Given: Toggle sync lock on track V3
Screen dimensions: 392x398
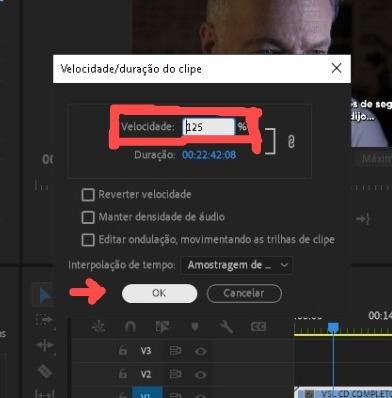Looking at the screenshot, I should pyautogui.click(x=175, y=351).
